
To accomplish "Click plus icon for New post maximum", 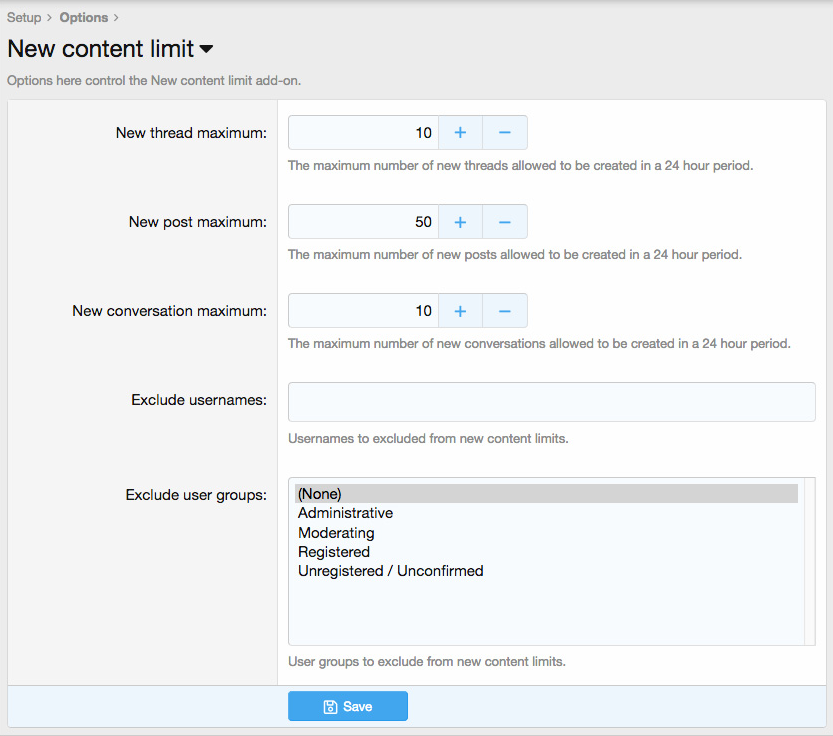I will click(x=460, y=222).
